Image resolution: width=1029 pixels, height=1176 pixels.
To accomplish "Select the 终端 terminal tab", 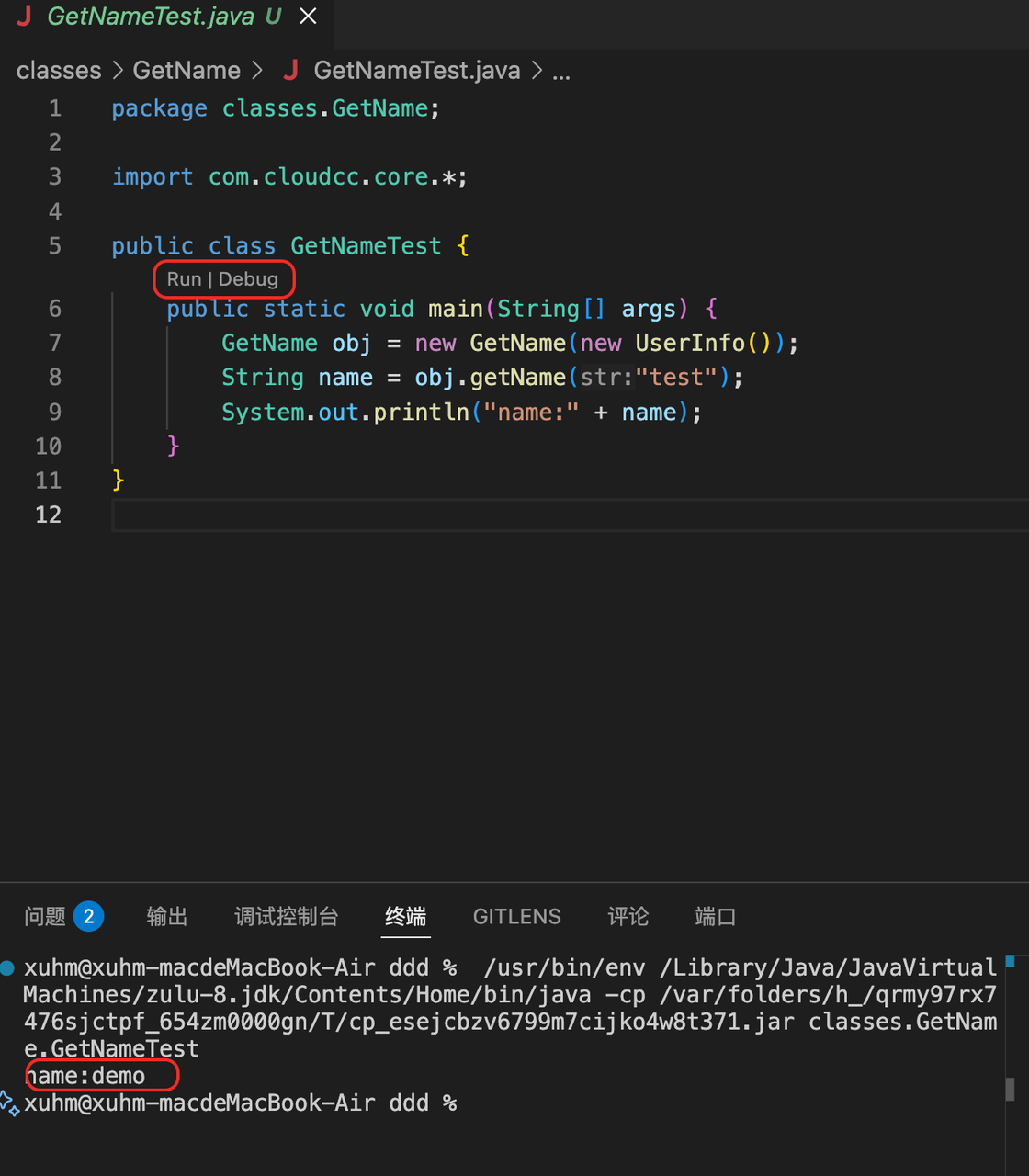I will coord(405,916).
